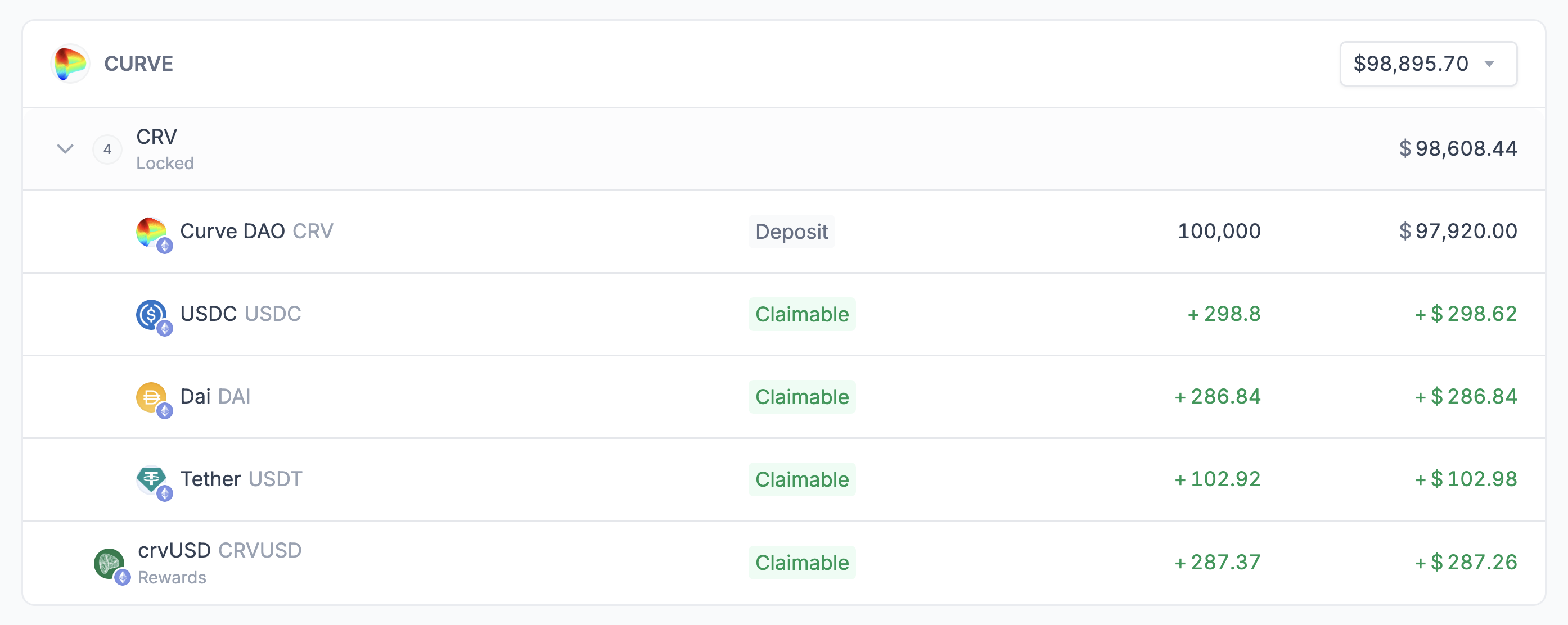Select the CURVE protocol title
Screen dimensions: 1568x625
click(x=139, y=64)
